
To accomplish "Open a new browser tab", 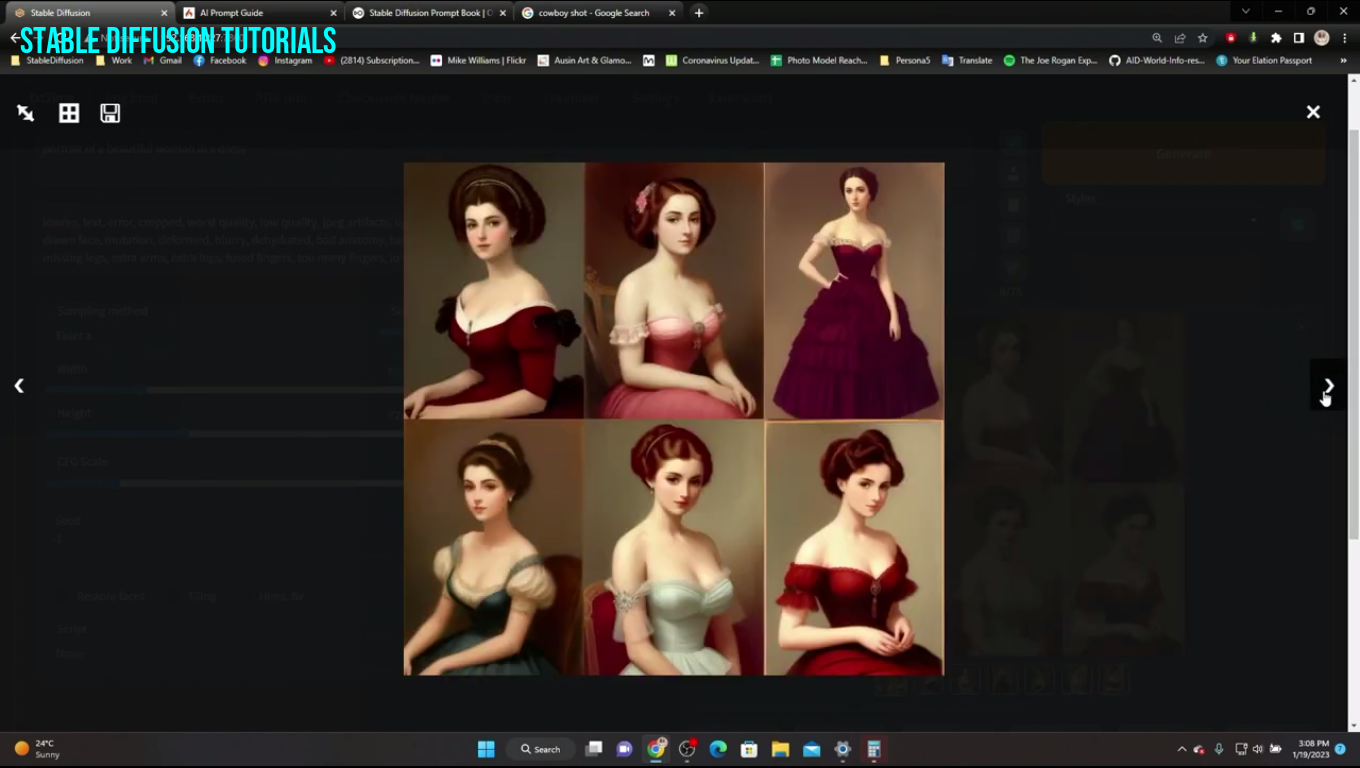I will tap(699, 13).
